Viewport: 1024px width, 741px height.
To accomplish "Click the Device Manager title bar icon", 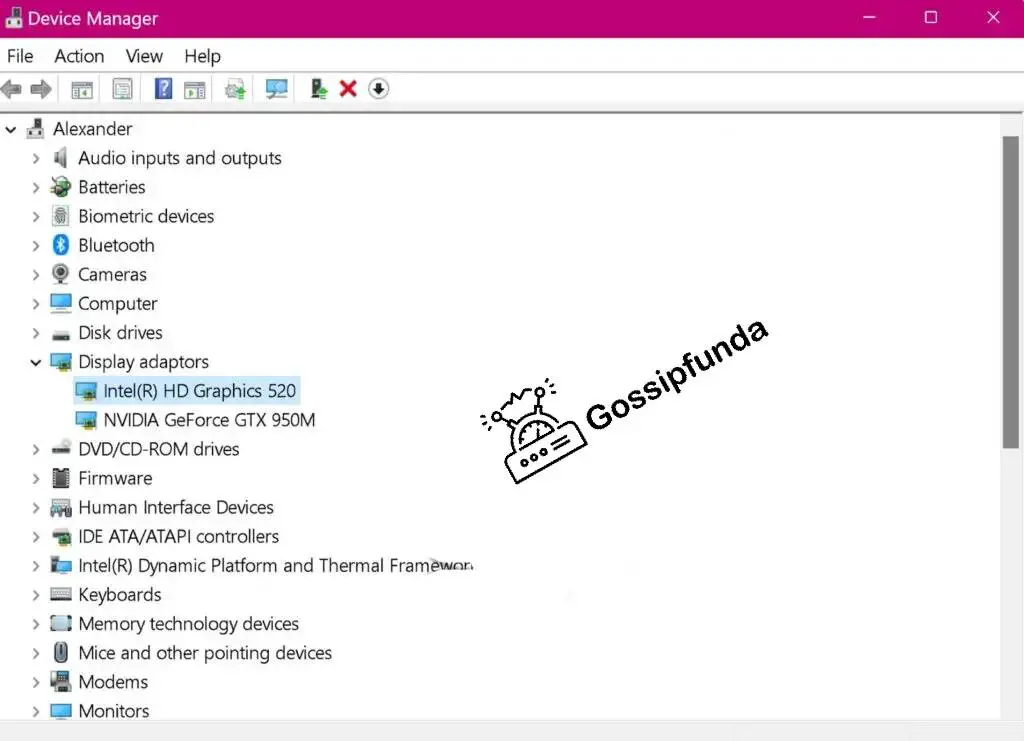I will 13,18.
